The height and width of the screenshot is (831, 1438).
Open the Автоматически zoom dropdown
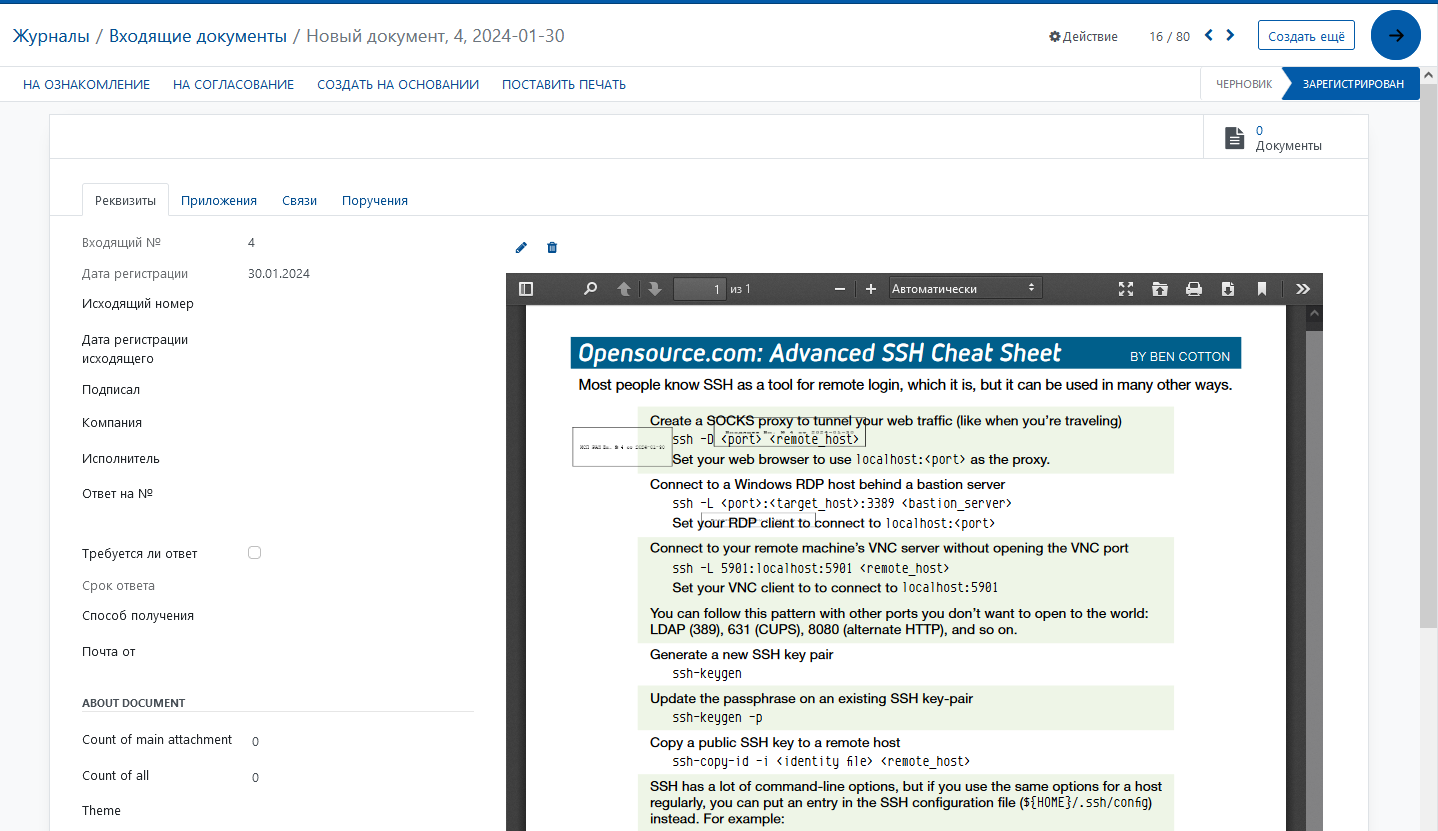(x=966, y=289)
